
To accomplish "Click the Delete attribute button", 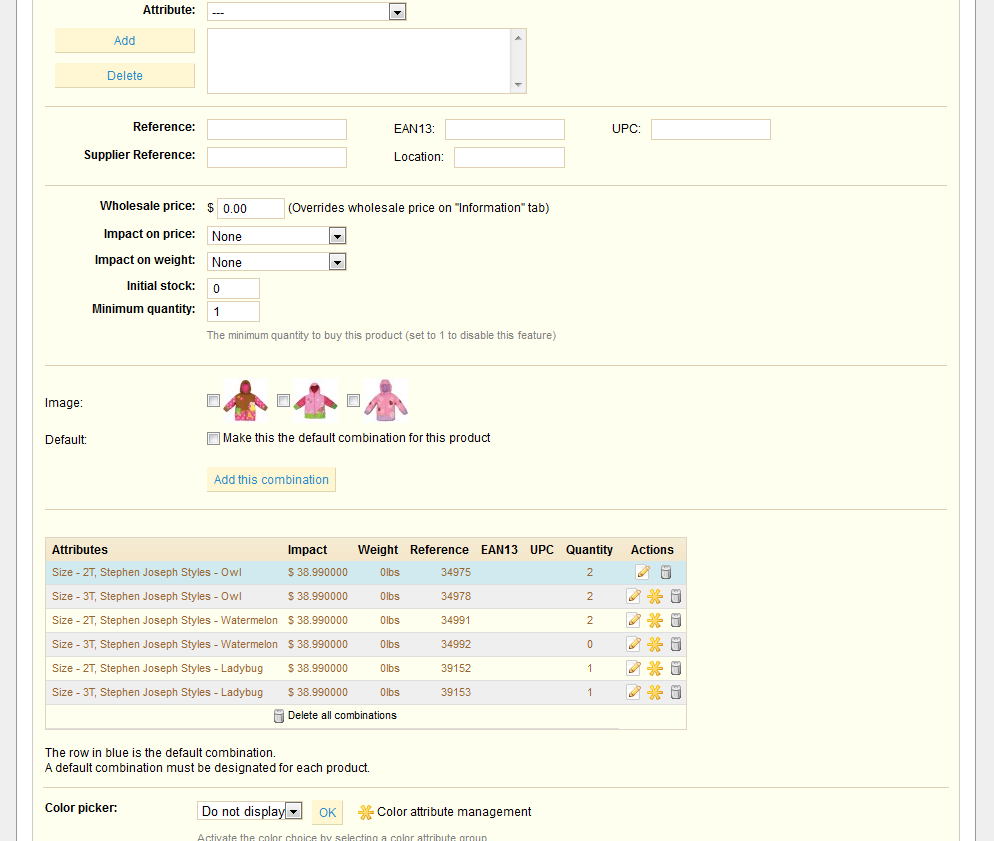I will [x=125, y=75].
